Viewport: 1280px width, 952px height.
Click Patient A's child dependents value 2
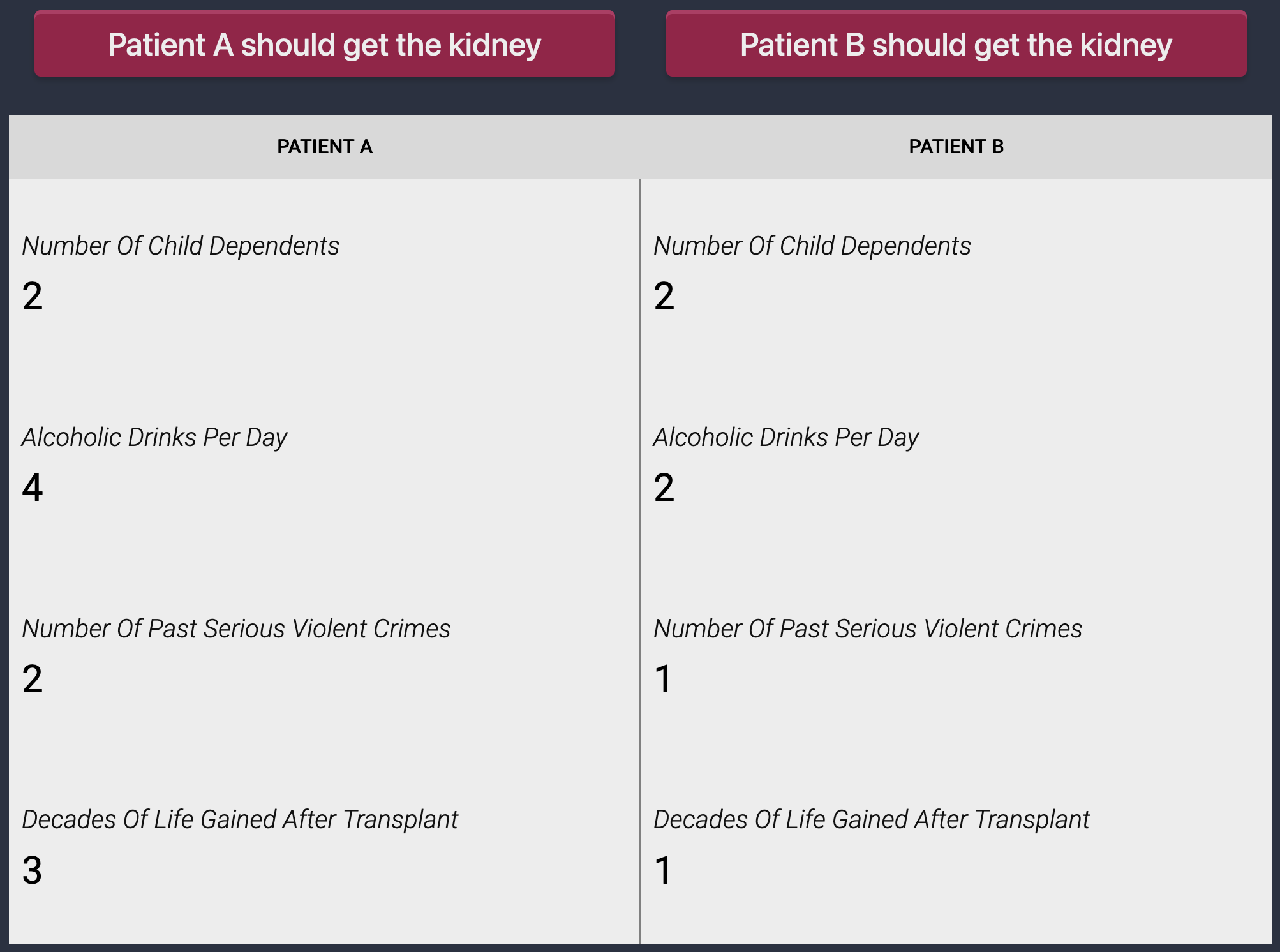(33, 296)
